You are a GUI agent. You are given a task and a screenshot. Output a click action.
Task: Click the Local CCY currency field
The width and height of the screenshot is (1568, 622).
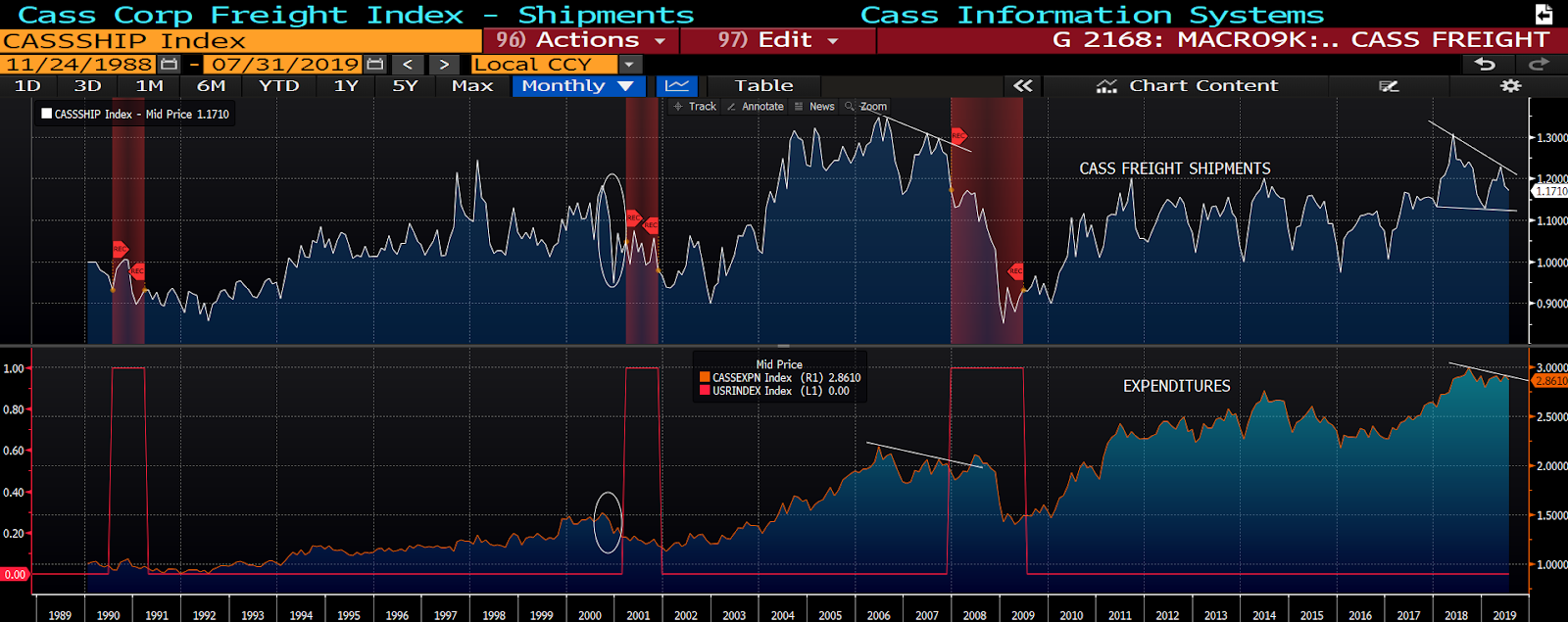tap(544, 64)
